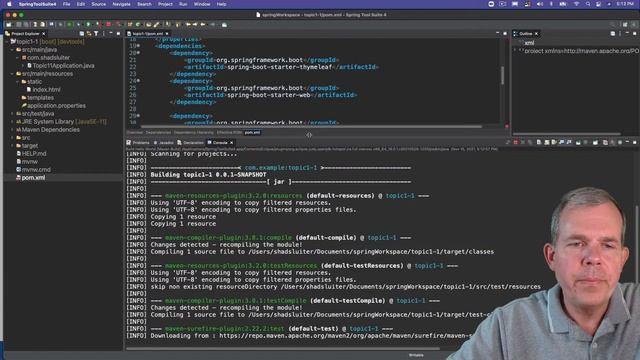Click the Outline view sort icon
Viewport: 640px width, 360px height.
[x=613, y=33]
